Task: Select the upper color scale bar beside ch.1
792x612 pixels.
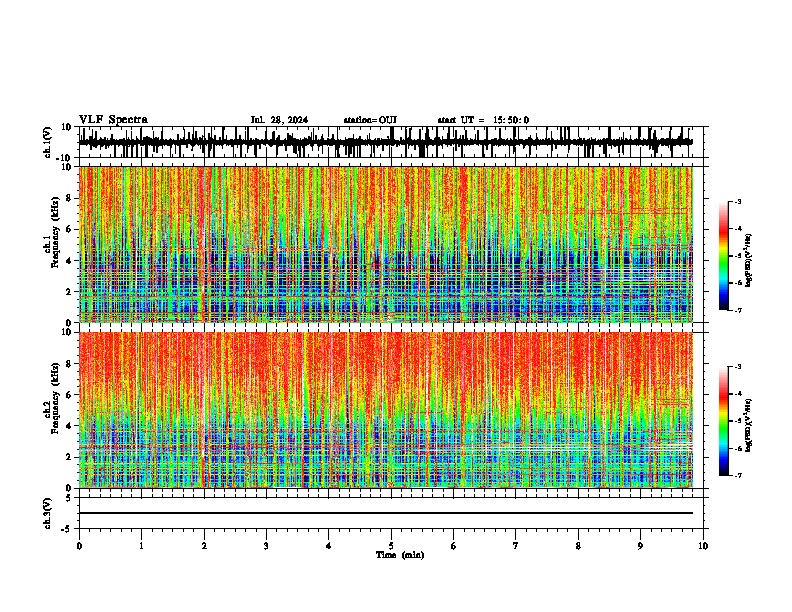Action: pos(724,256)
